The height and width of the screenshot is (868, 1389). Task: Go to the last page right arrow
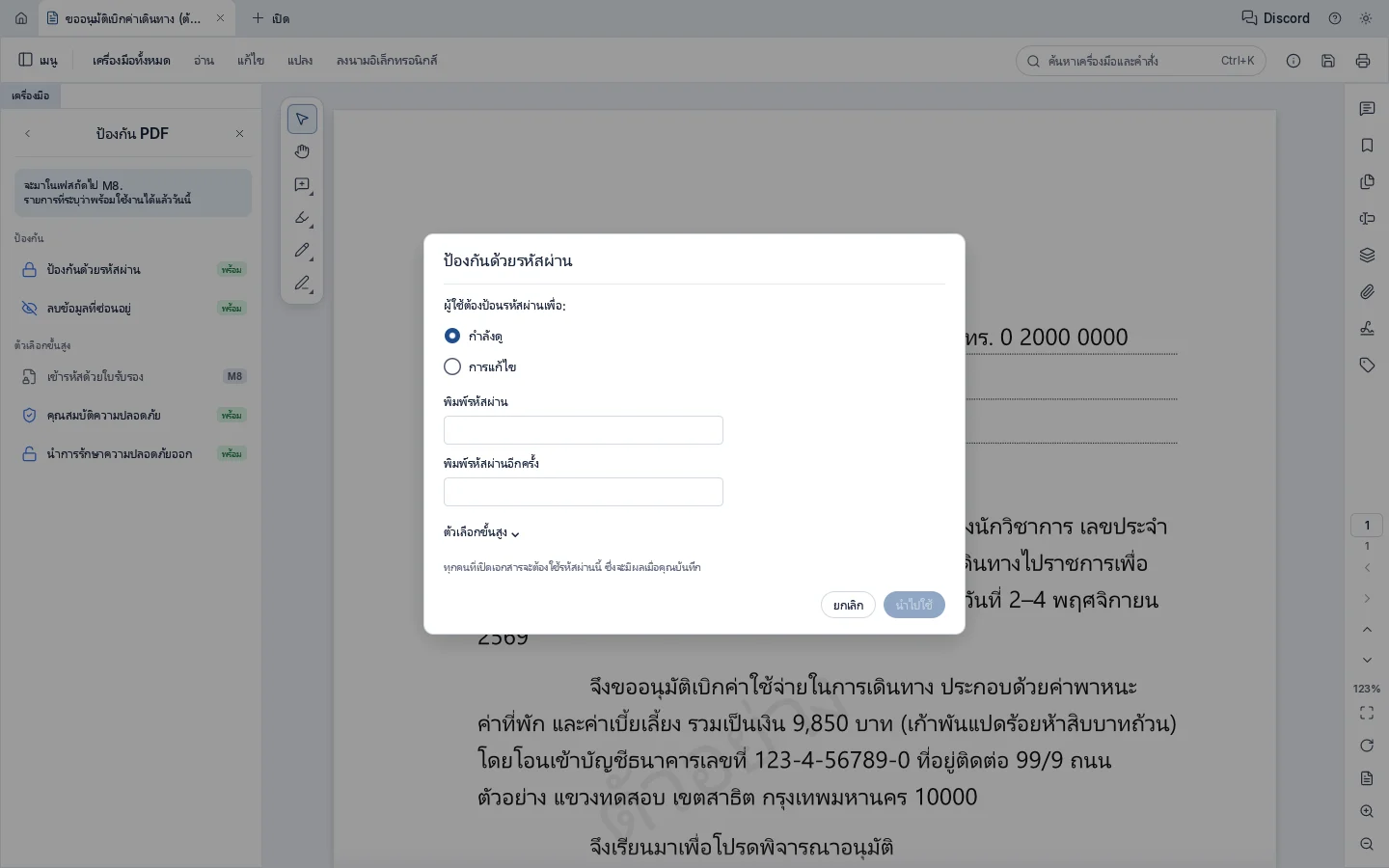pyautogui.click(x=1367, y=599)
